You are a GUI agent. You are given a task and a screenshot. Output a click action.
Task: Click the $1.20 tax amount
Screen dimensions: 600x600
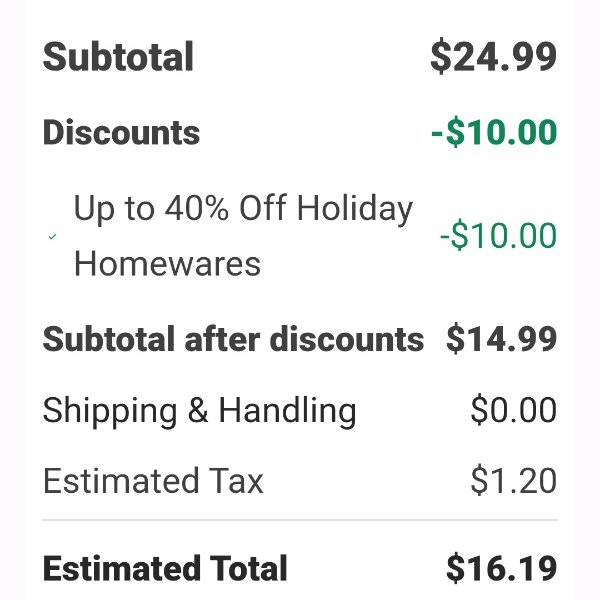[514, 481]
